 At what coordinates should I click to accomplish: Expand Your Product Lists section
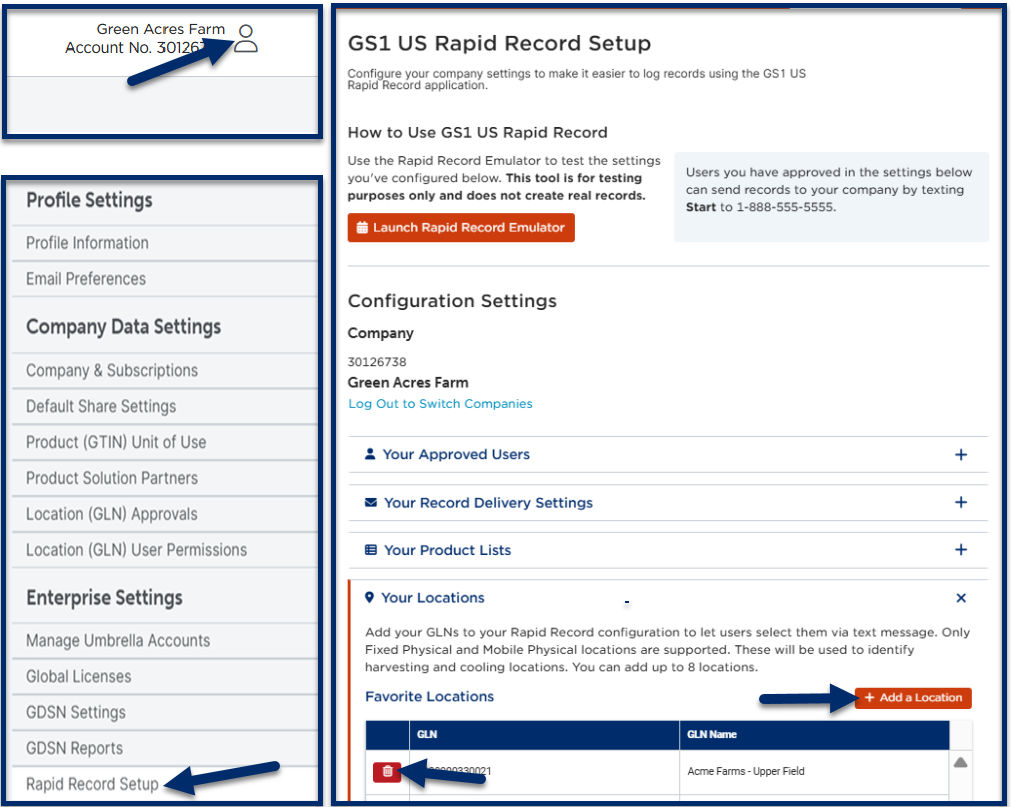click(x=961, y=550)
